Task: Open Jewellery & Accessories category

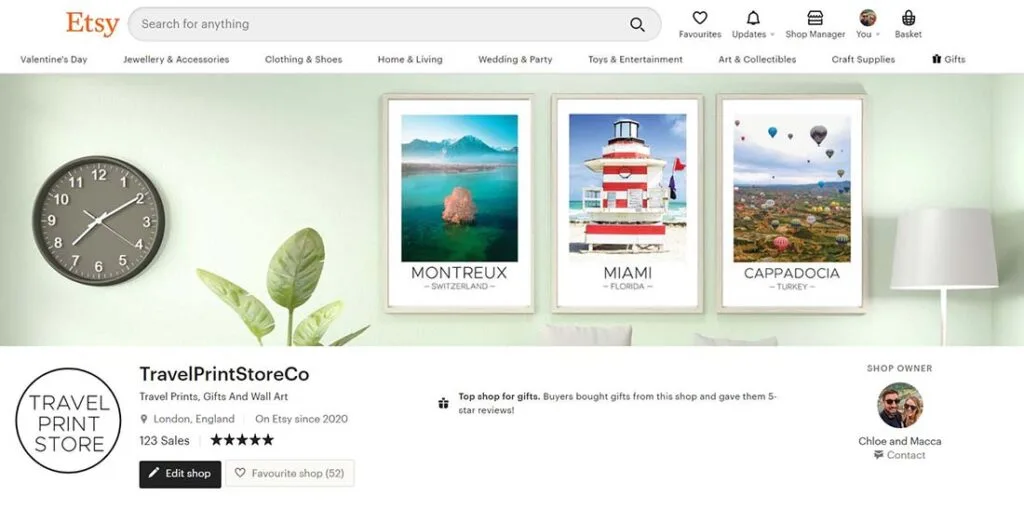Action: (176, 59)
